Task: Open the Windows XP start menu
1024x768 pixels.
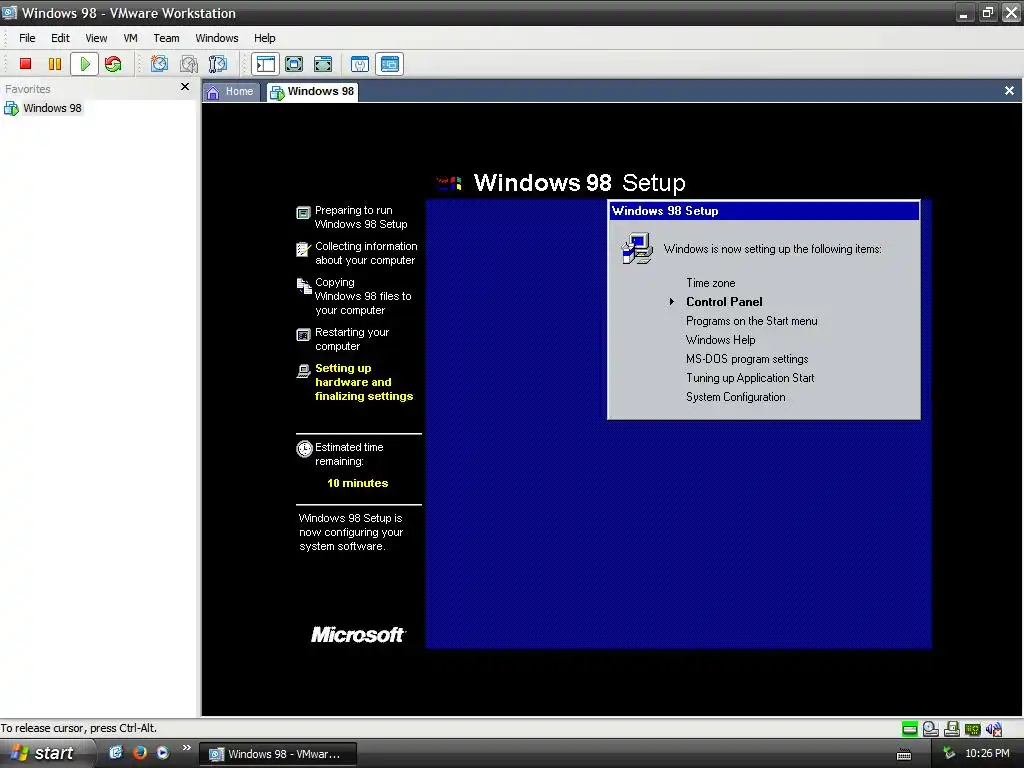Action: pyautogui.click(x=44, y=753)
